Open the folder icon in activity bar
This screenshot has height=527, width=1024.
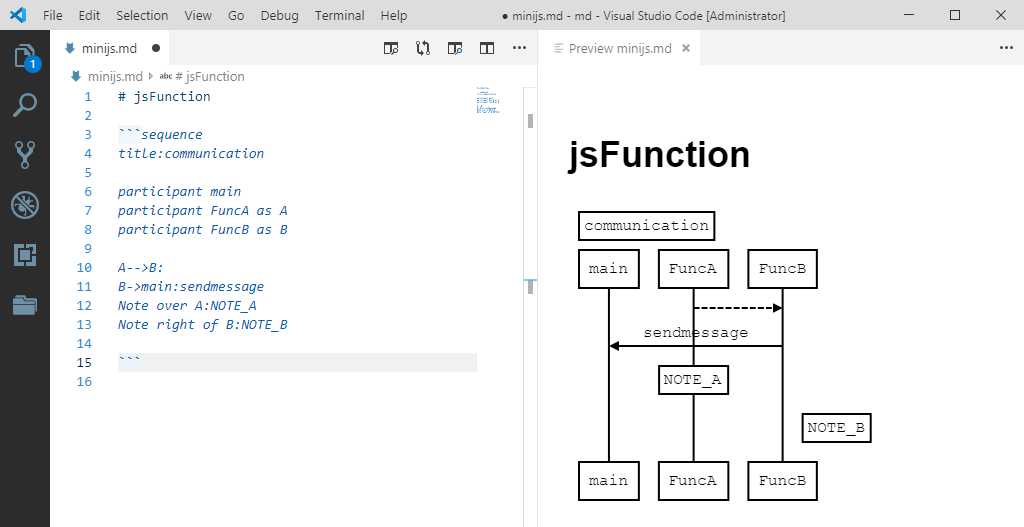coord(25,304)
